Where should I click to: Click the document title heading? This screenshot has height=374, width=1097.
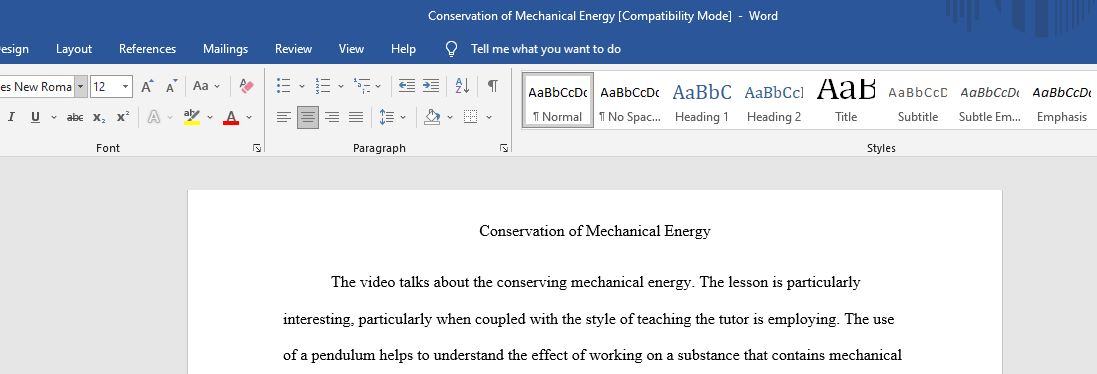[595, 231]
